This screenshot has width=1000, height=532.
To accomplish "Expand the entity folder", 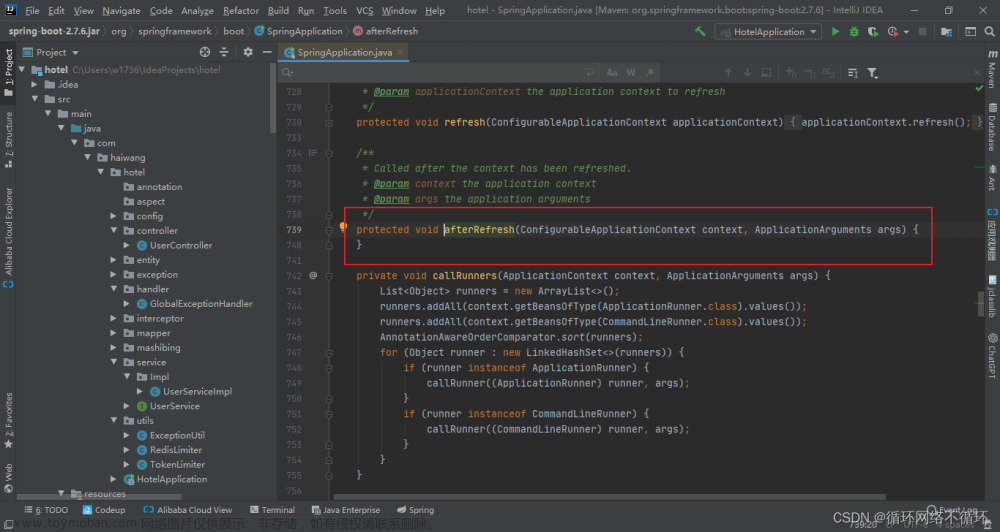I will (x=114, y=260).
